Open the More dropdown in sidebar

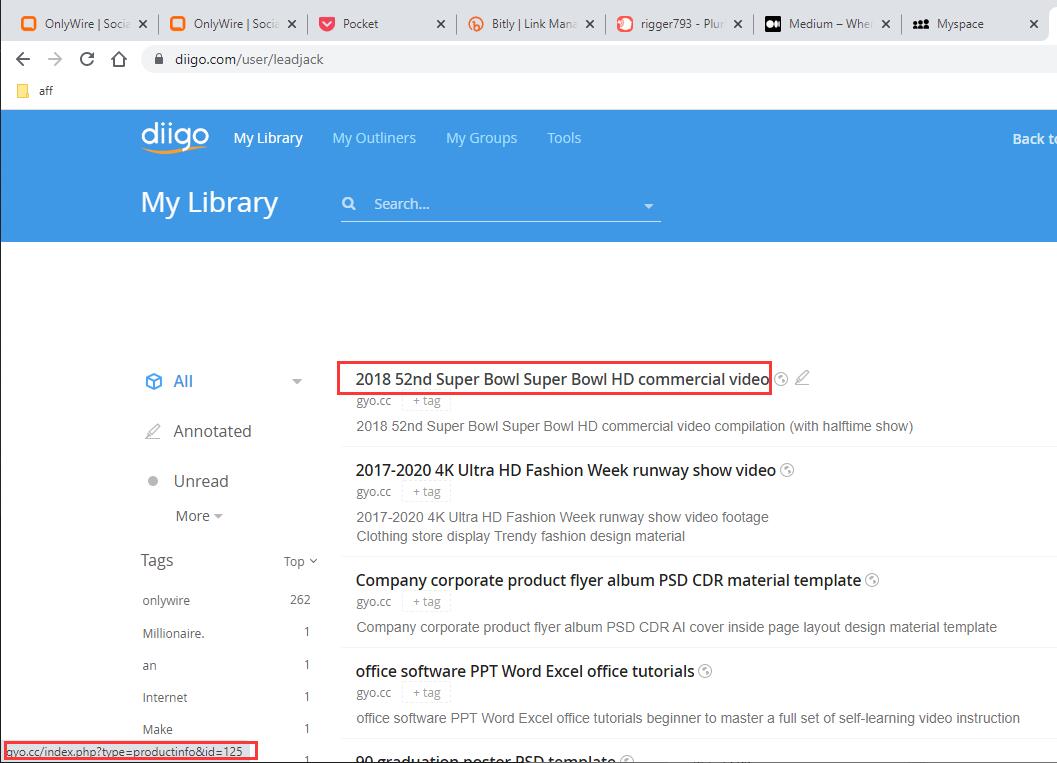[198, 516]
